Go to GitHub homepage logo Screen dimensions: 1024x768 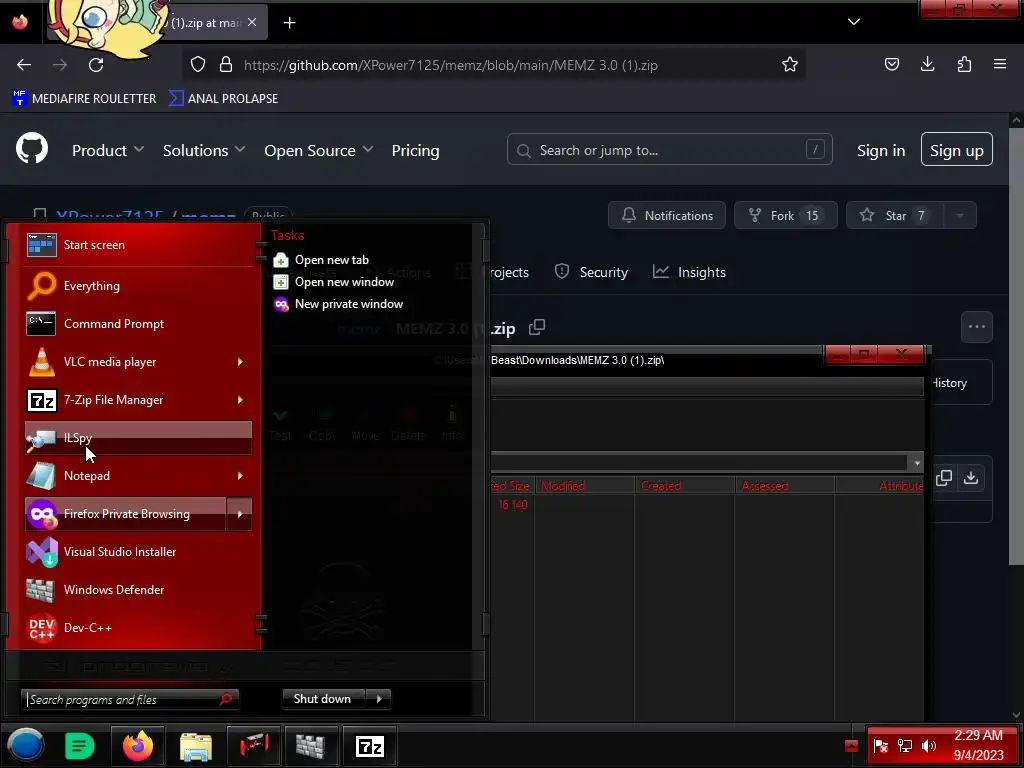point(32,149)
